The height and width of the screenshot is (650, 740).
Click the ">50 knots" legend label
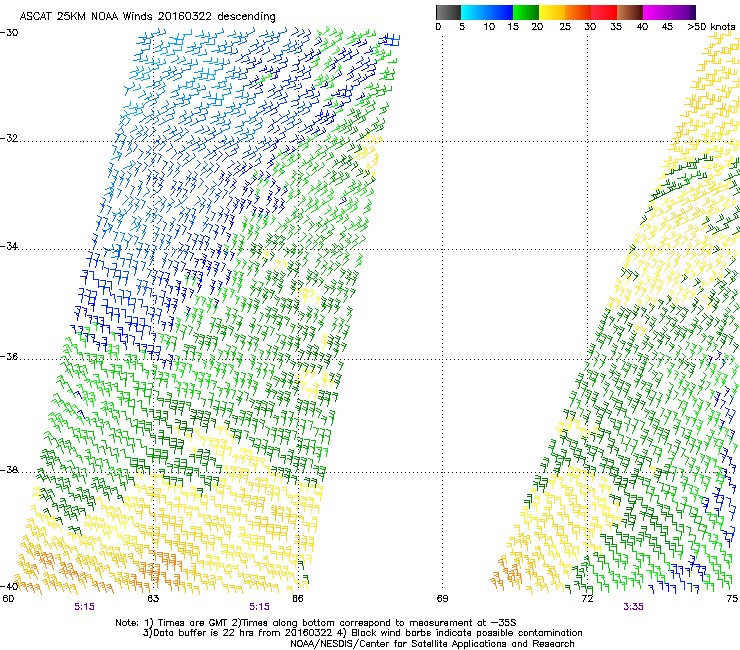[711, 27]
